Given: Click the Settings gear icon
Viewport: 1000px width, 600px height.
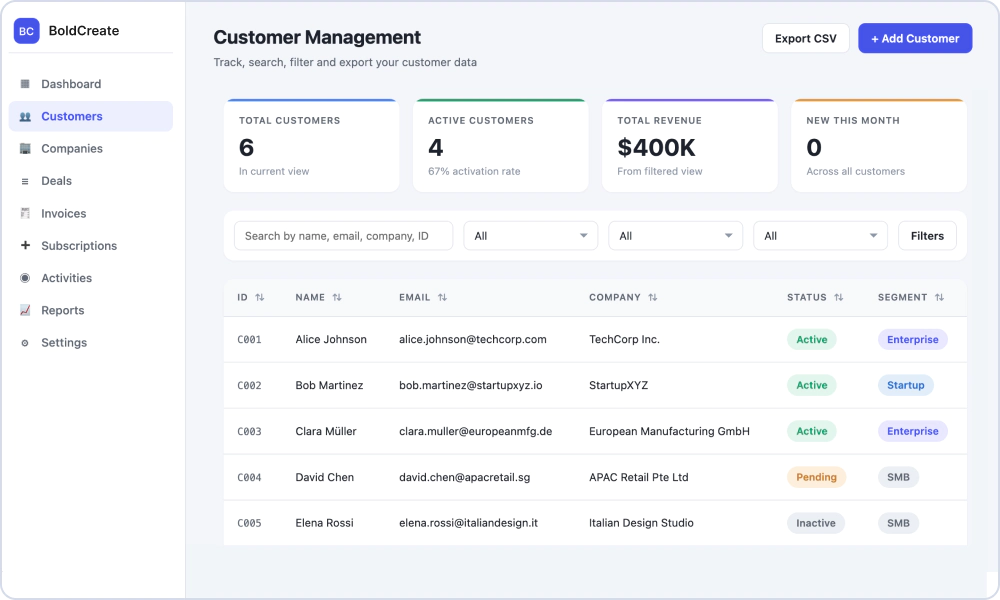Looking at the screenshot, I should point(25,342).
